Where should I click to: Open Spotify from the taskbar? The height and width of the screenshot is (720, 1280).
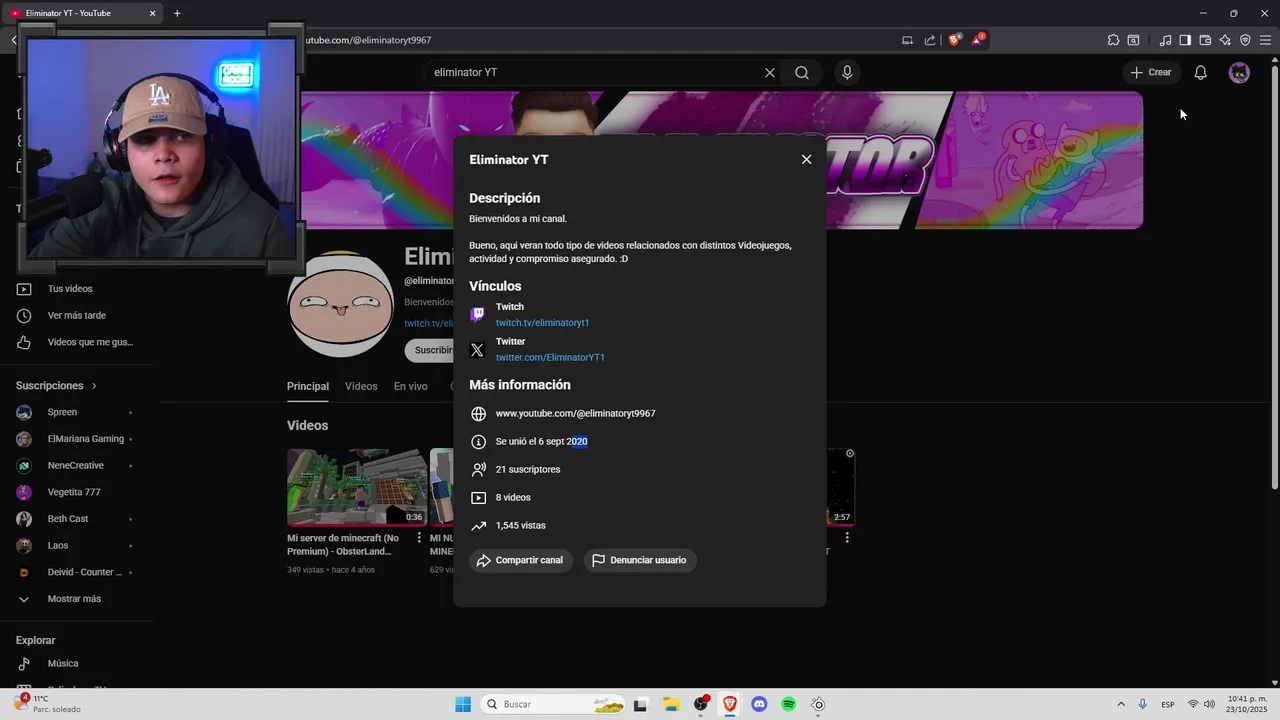(788, 704)
